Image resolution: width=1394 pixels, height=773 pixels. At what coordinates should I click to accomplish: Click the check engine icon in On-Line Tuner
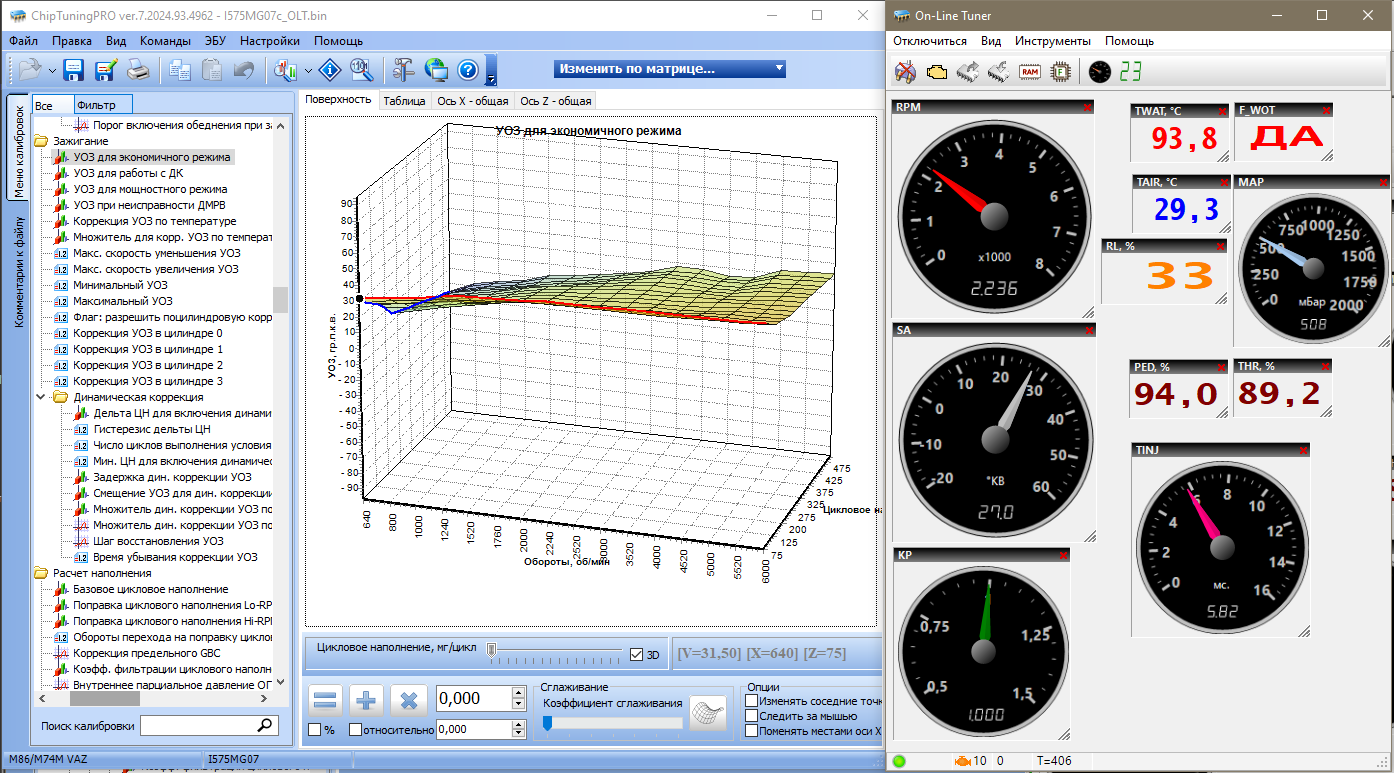(937, 72)
